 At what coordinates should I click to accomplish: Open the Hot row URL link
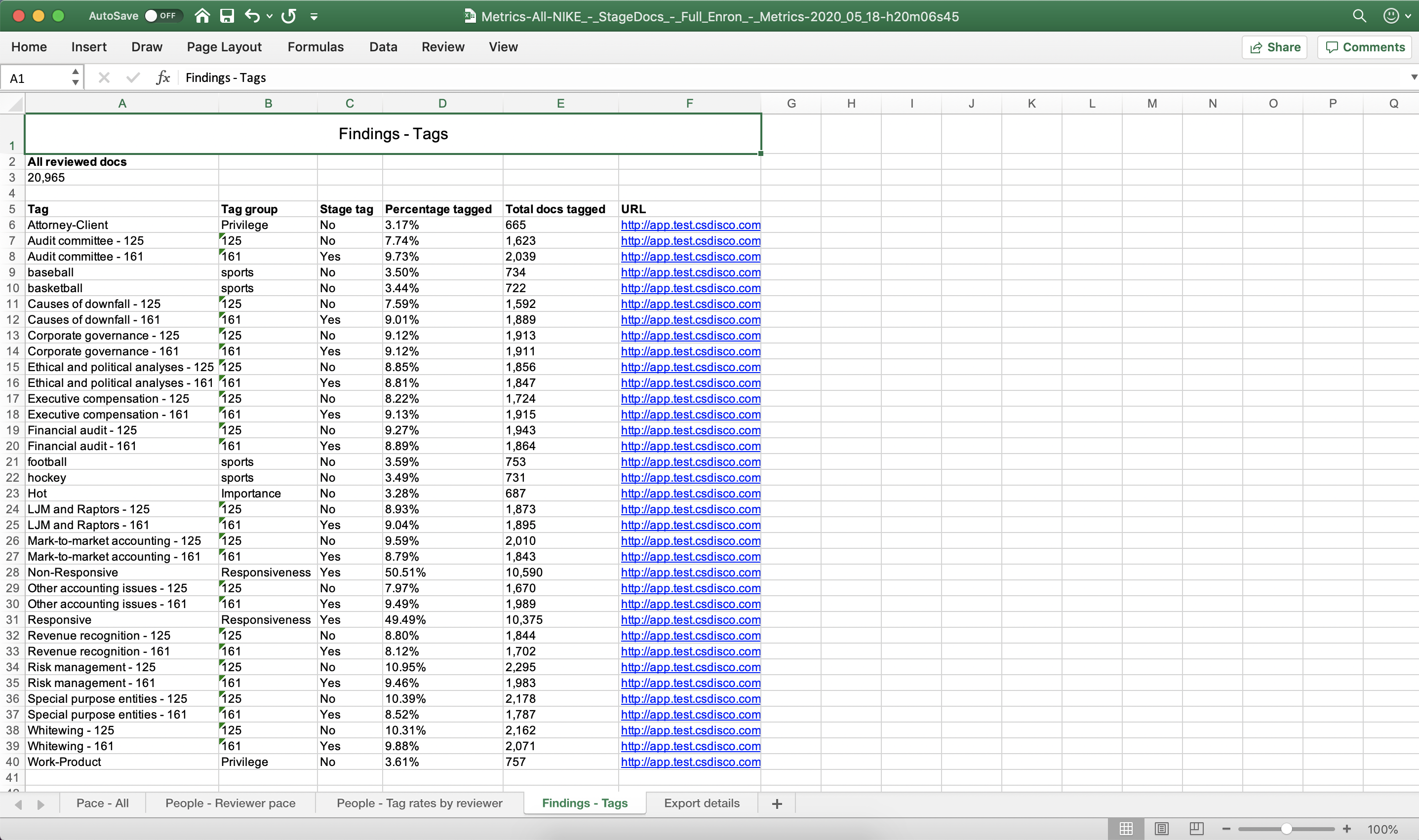(x=690, y=494)
